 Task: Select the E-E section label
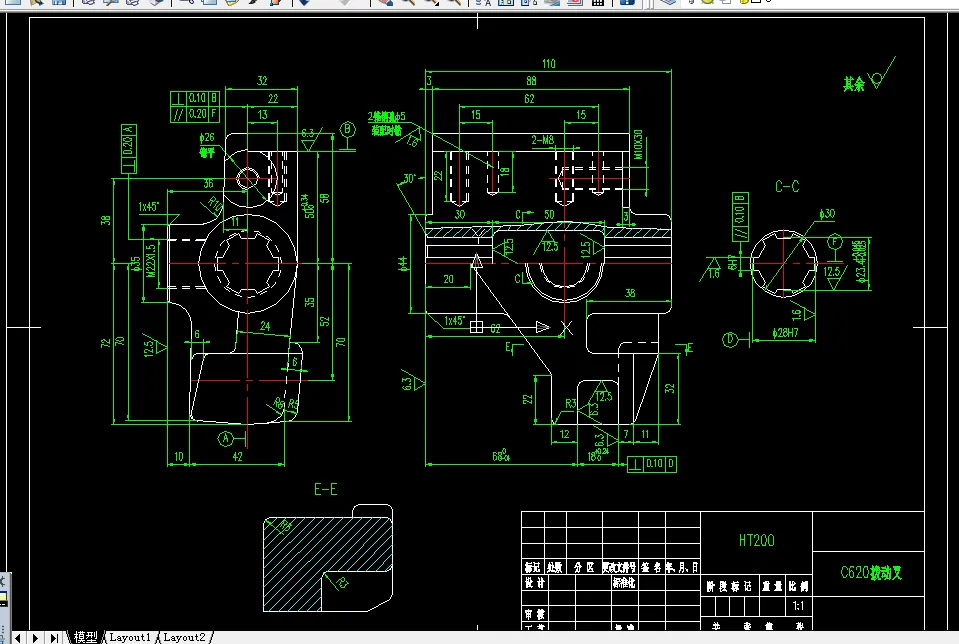[325, 489]
